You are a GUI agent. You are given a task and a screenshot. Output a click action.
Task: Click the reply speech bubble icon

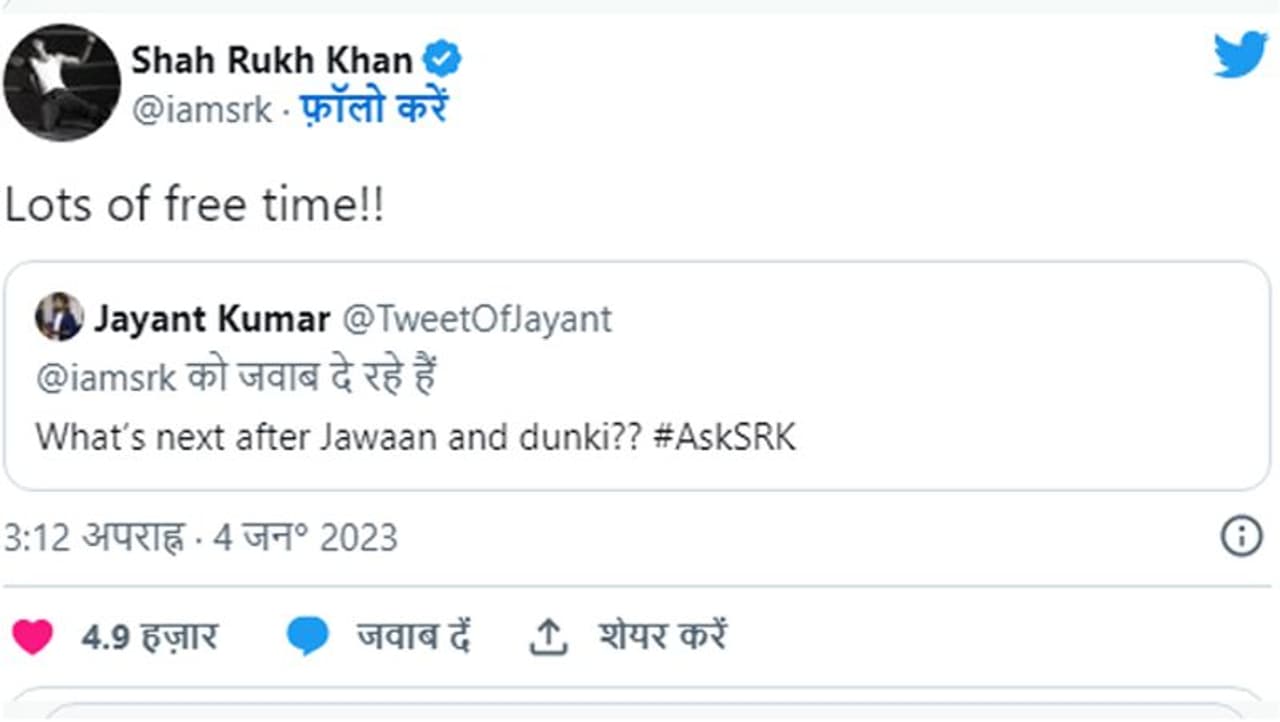(307, 637)
